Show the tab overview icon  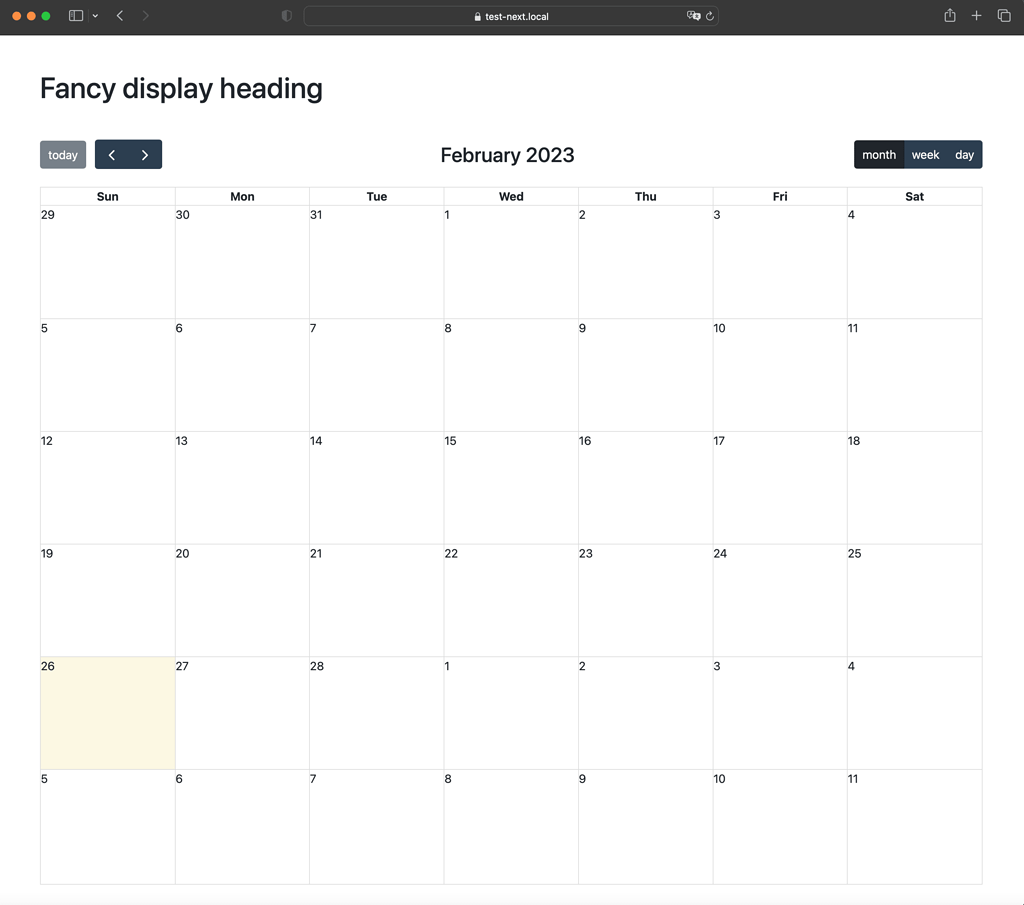coord(1004,16)
